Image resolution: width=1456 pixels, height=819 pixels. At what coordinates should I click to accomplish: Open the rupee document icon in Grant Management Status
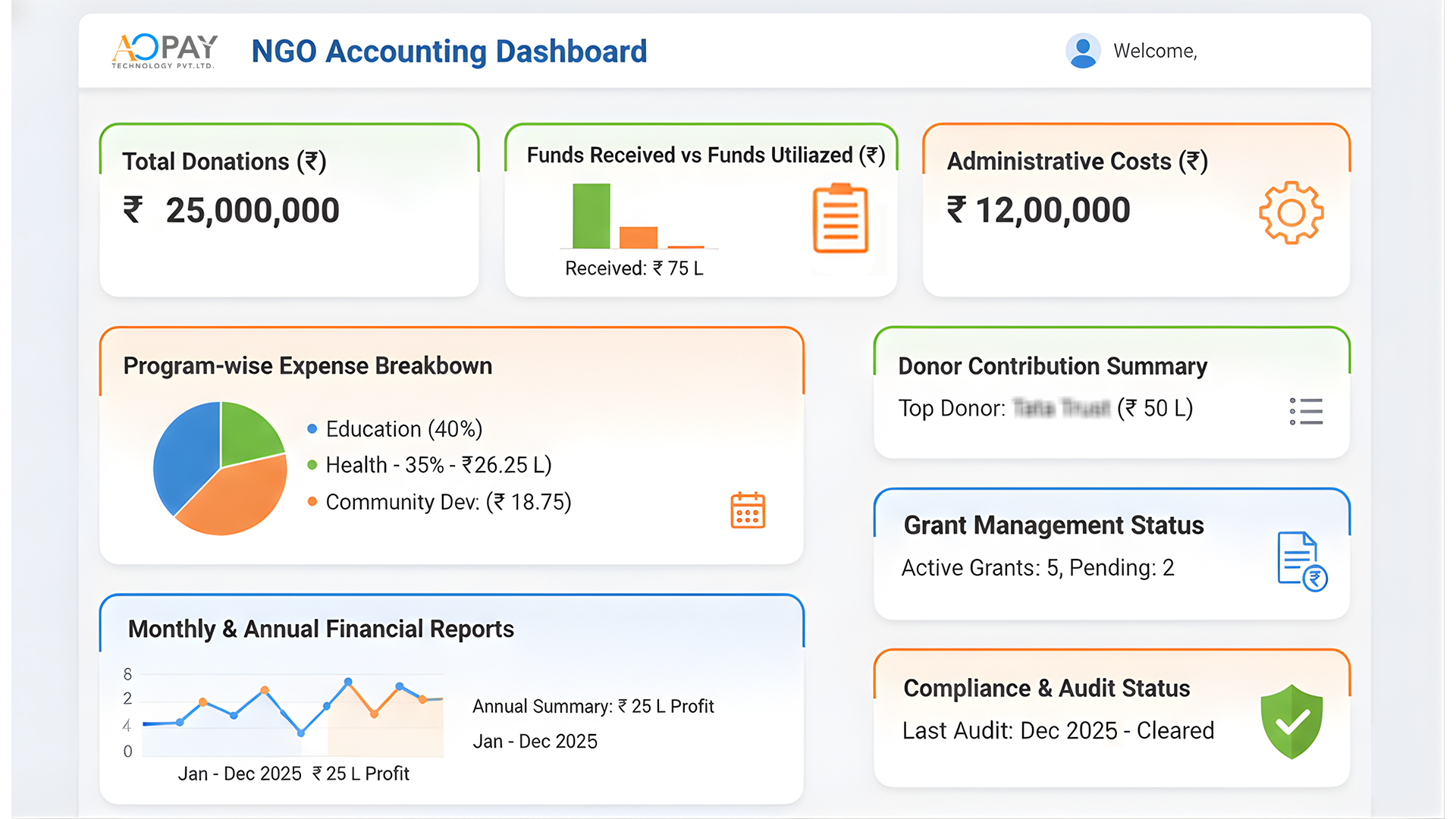[1299, 559]
